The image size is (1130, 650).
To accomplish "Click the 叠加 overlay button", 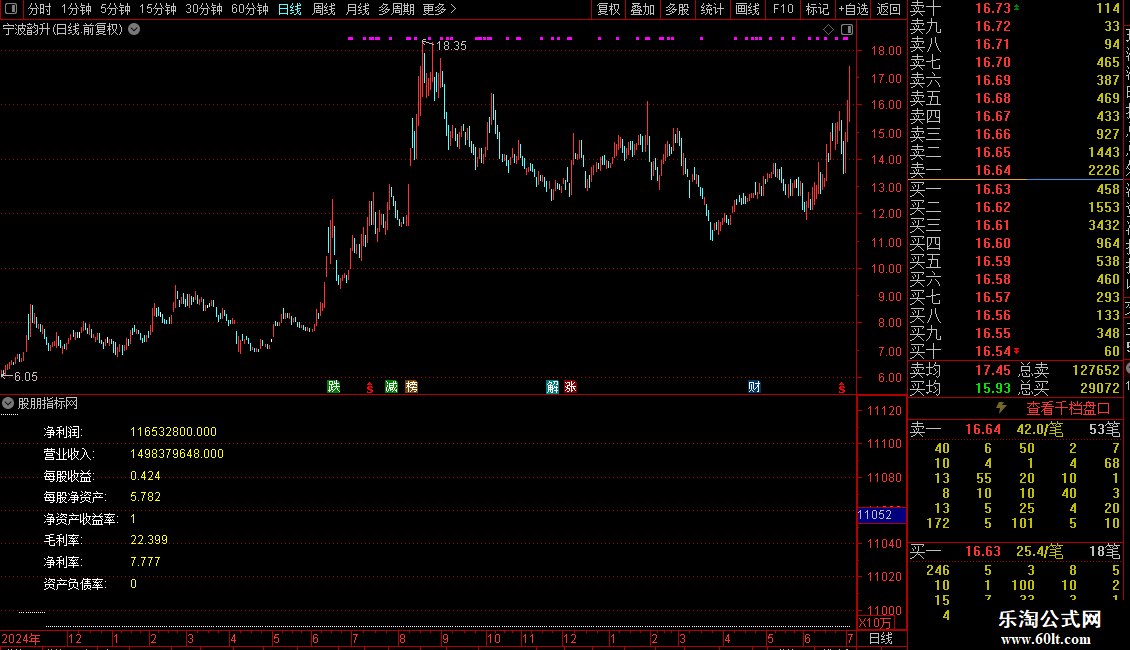I will (643, 9).
